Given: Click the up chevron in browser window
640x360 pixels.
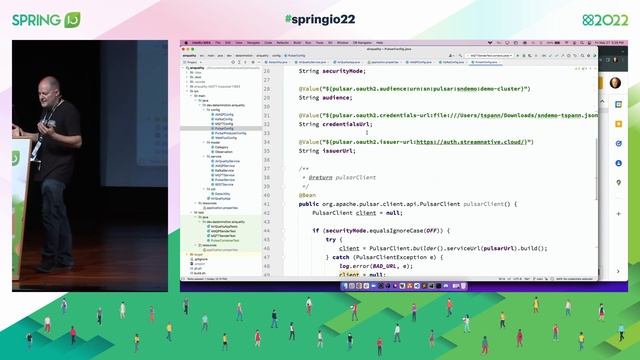Looking at the screenshot, I should [603, 101].
